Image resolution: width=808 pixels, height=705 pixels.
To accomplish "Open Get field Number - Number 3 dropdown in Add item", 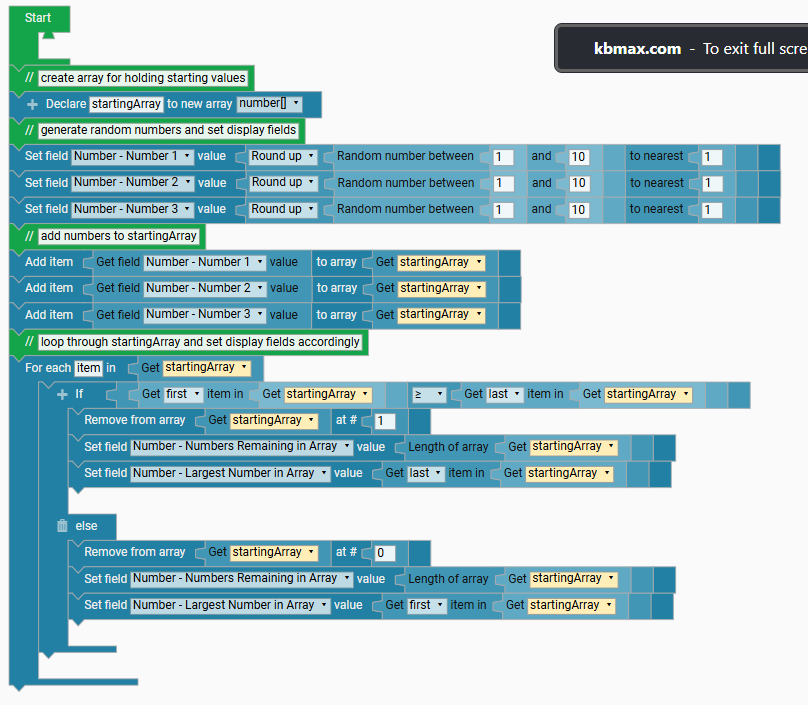I will [x=205, y=314].
